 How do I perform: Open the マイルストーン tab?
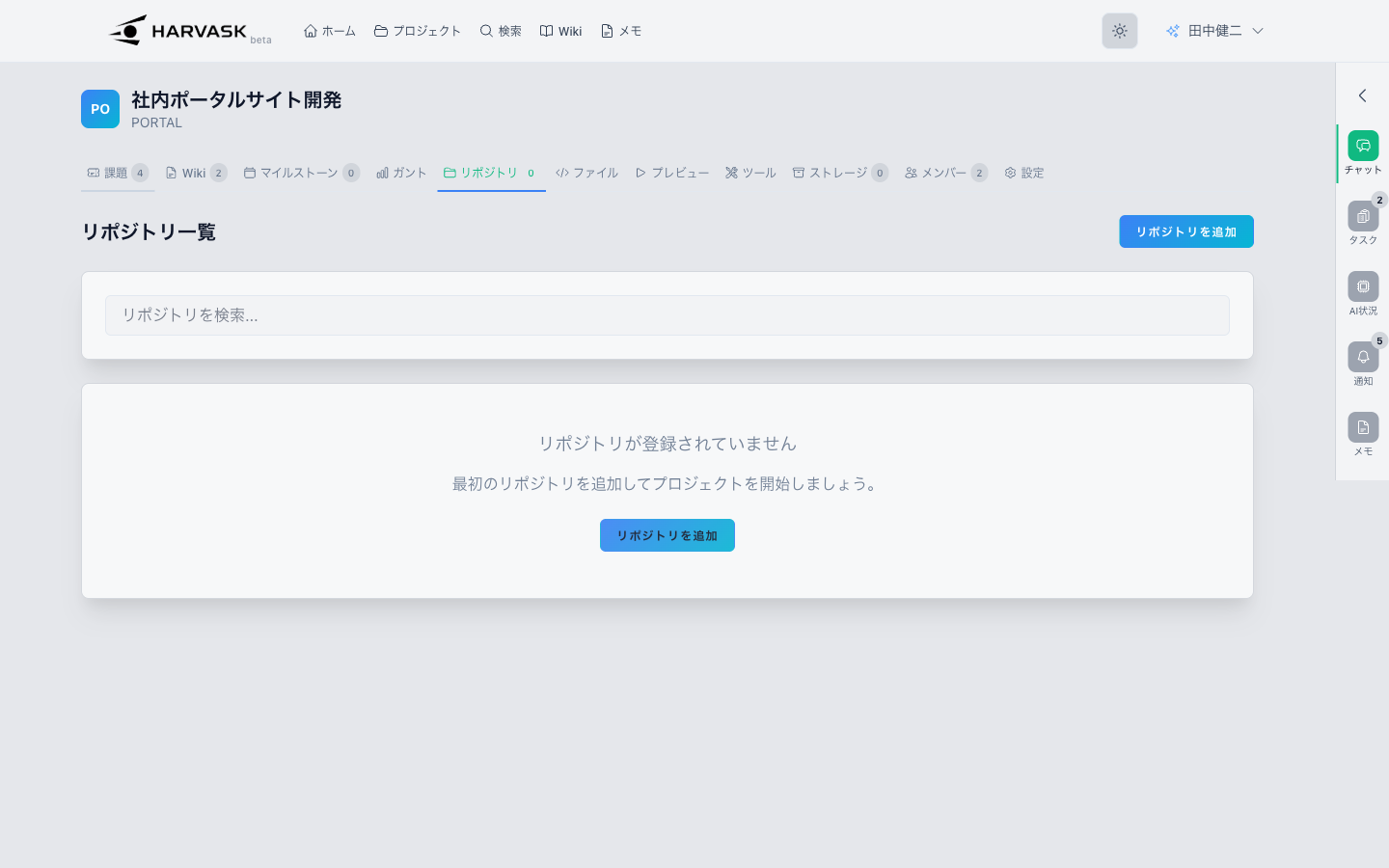click(x=300, y=173)
